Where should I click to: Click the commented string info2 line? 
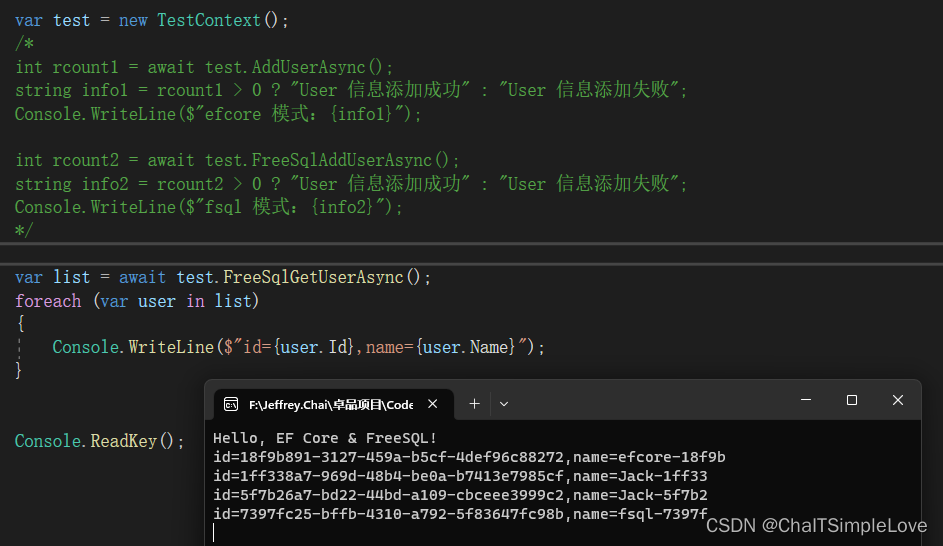tap(351, 183)
